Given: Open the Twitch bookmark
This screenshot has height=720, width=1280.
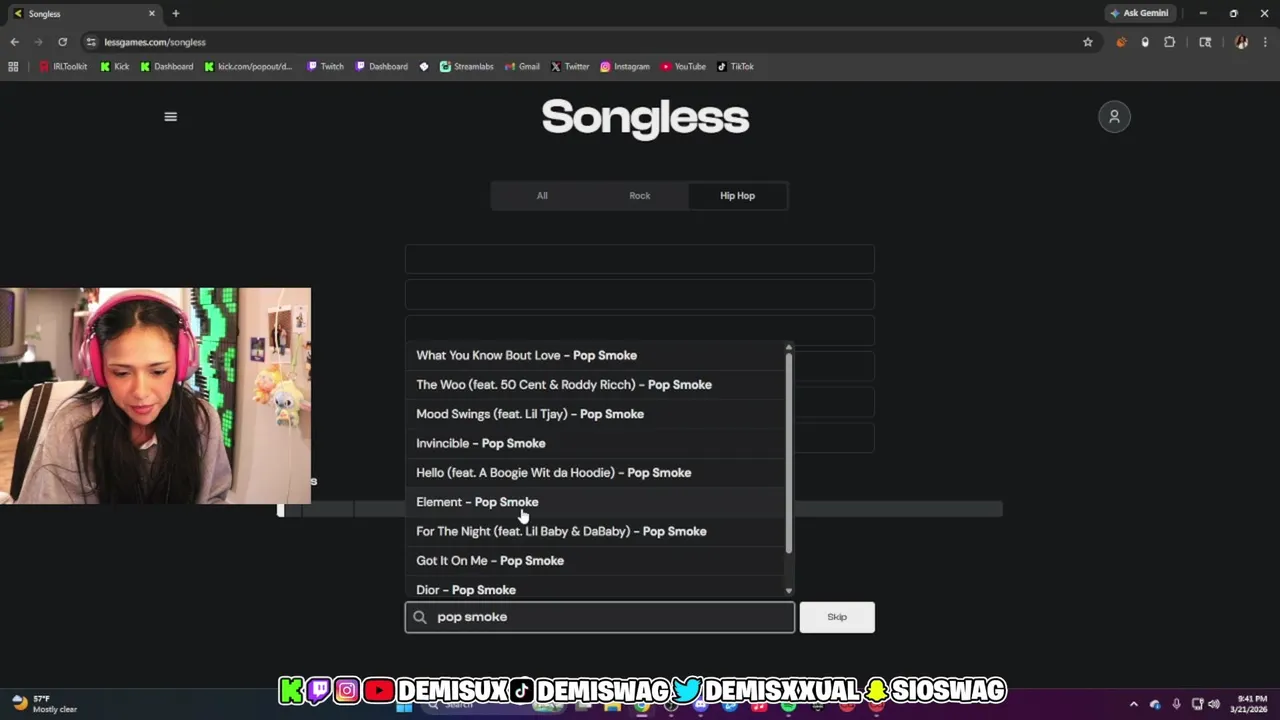Looking at the screenshot, I should click(x=325, y=67).
